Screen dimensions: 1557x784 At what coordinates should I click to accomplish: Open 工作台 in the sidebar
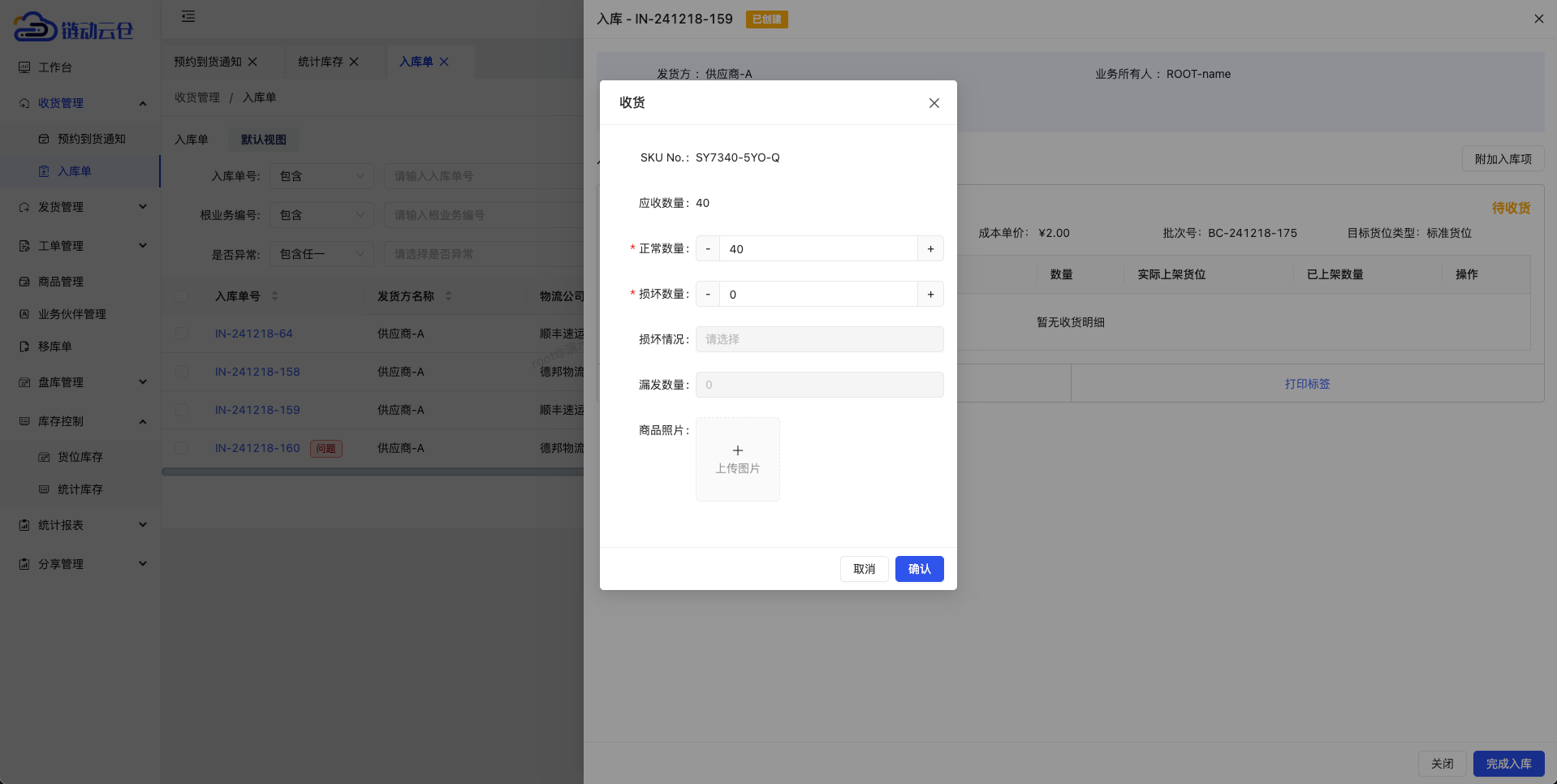[54, 67]
